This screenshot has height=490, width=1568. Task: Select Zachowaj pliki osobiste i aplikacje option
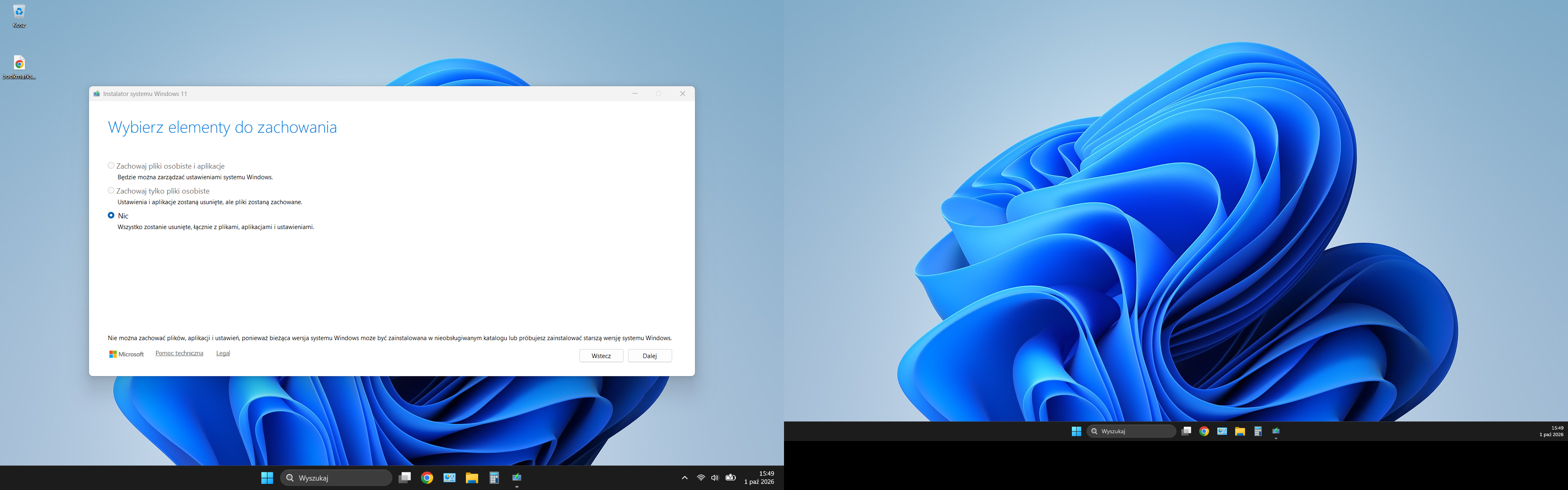tap(111, 165)
